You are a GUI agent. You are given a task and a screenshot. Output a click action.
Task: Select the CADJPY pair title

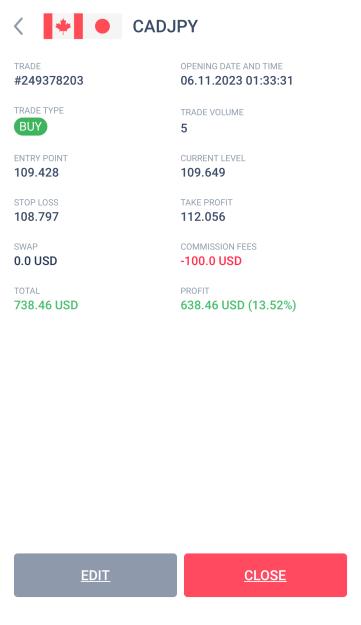(x=165, y=27)
